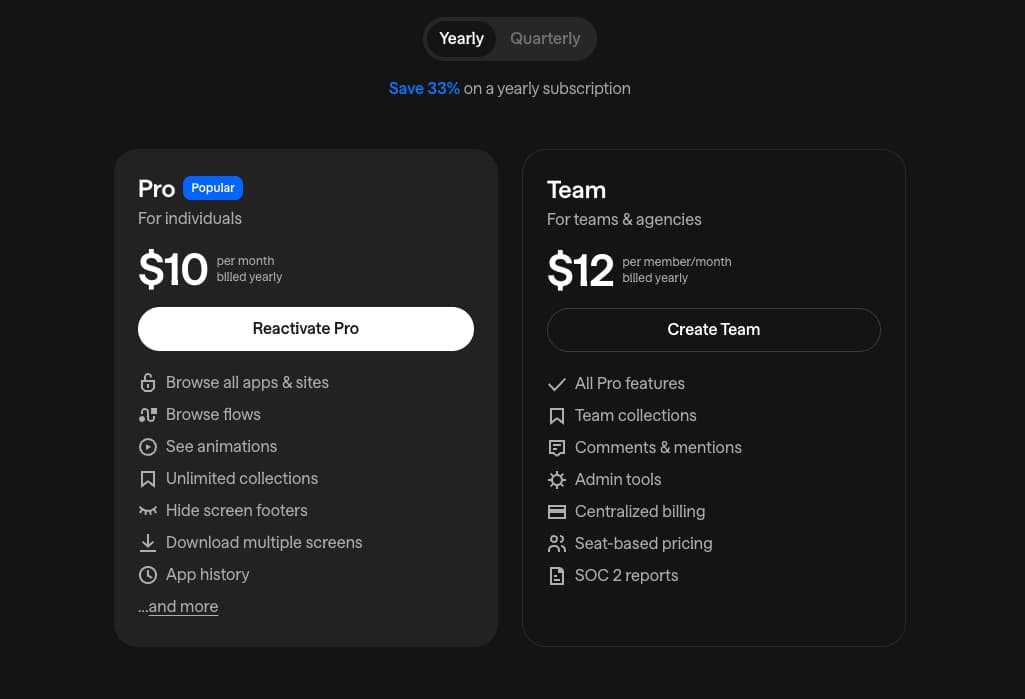The image size is (1025, 699).
Task: Click the people icon for Seat-based pricing
Action: coord(557,544)
